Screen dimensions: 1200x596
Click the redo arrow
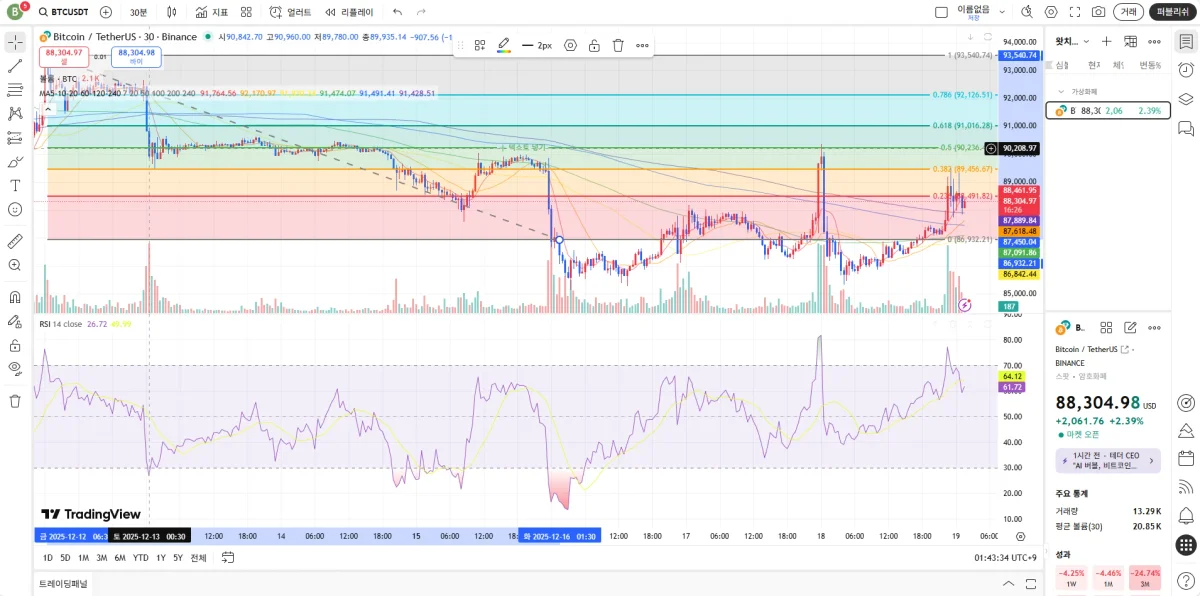point(421,12)
